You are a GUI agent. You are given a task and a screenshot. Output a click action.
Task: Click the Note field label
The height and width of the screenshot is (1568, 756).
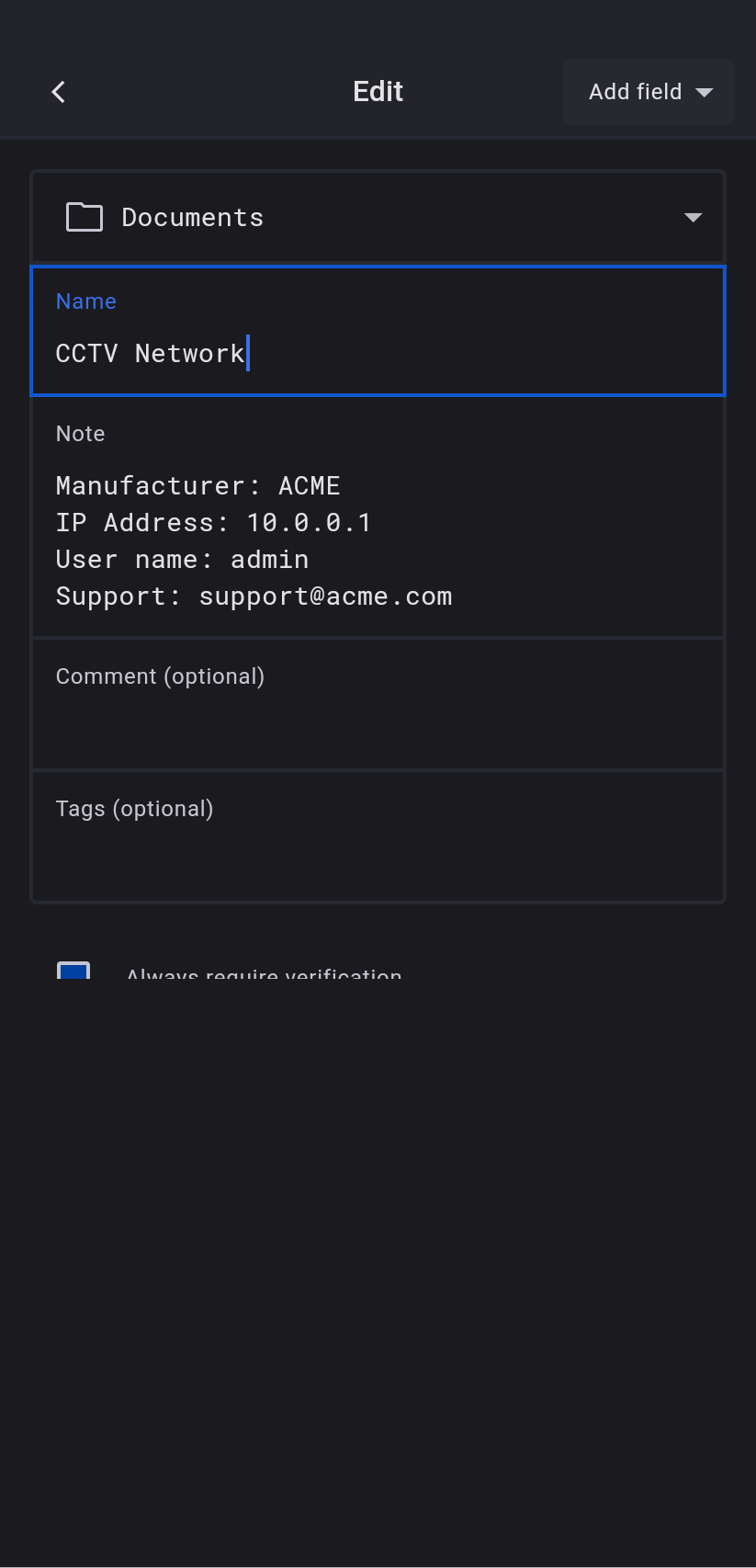[81, 434]
